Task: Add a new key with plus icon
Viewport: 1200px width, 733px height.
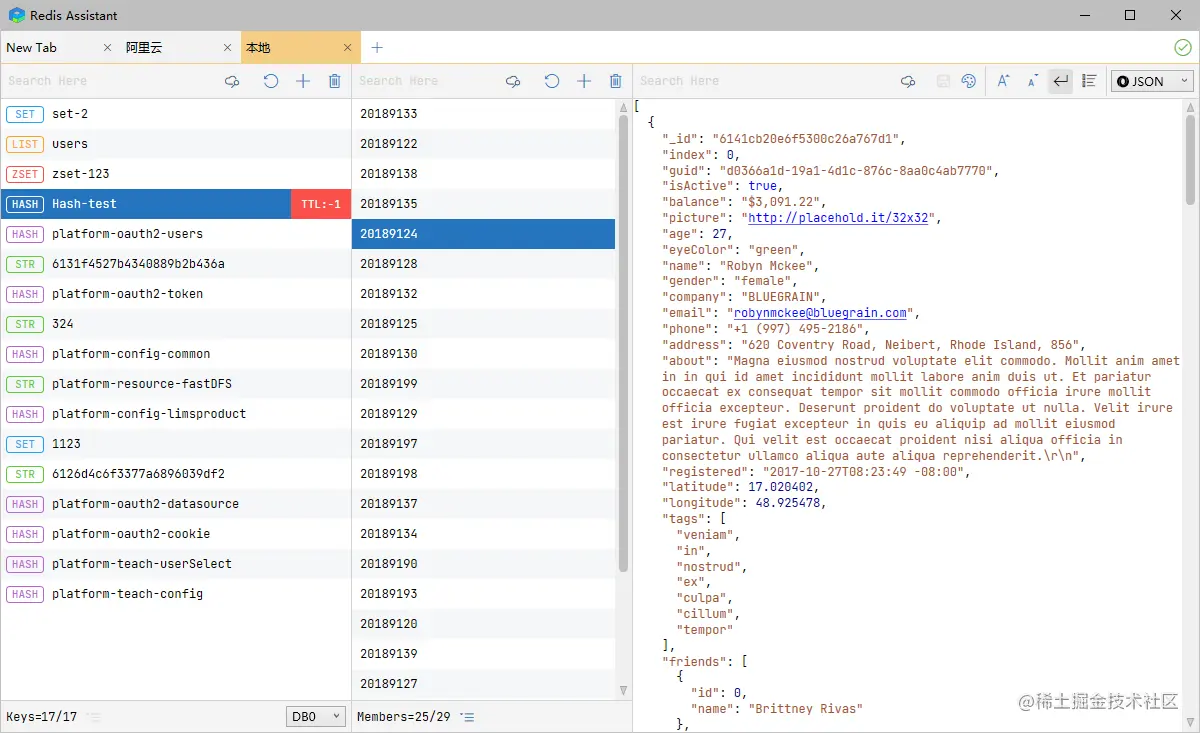Action: pyautogui.click(x=303, y=81)
